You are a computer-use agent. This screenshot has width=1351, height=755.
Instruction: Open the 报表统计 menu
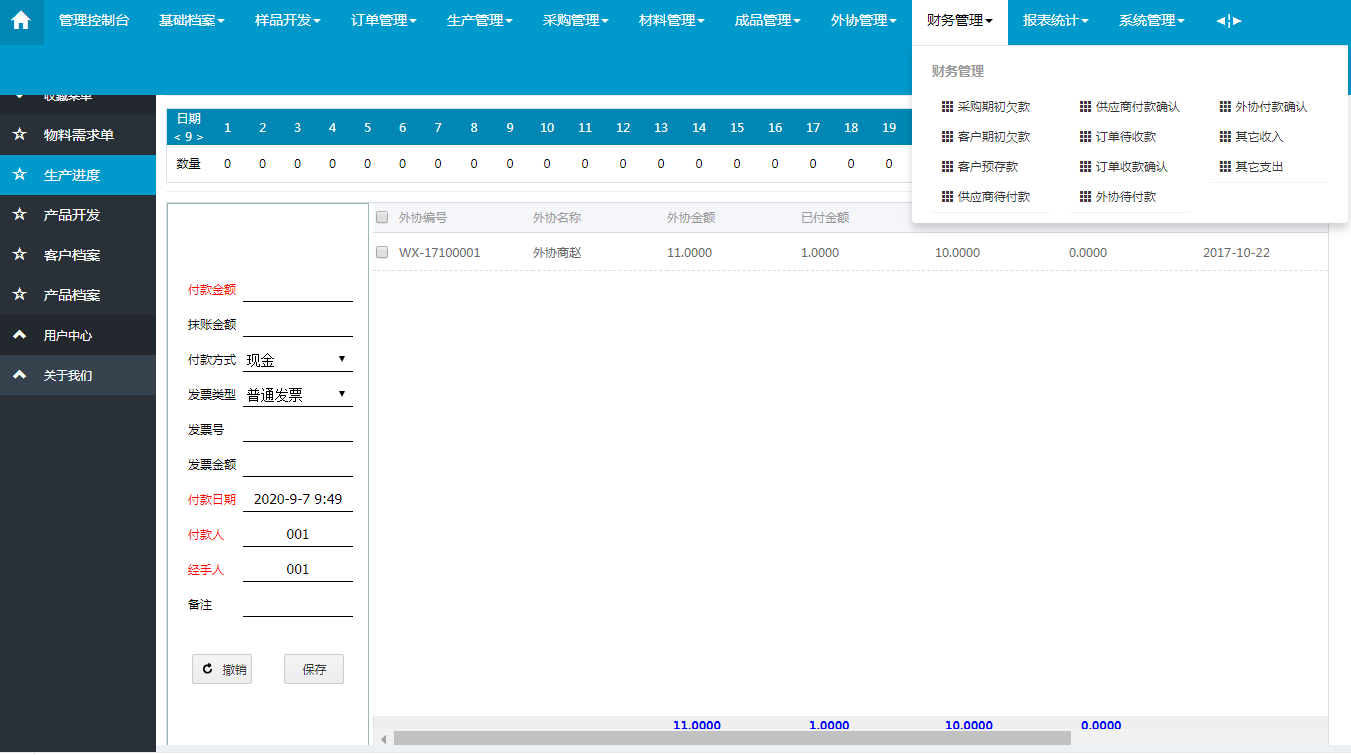(1055, 21)
